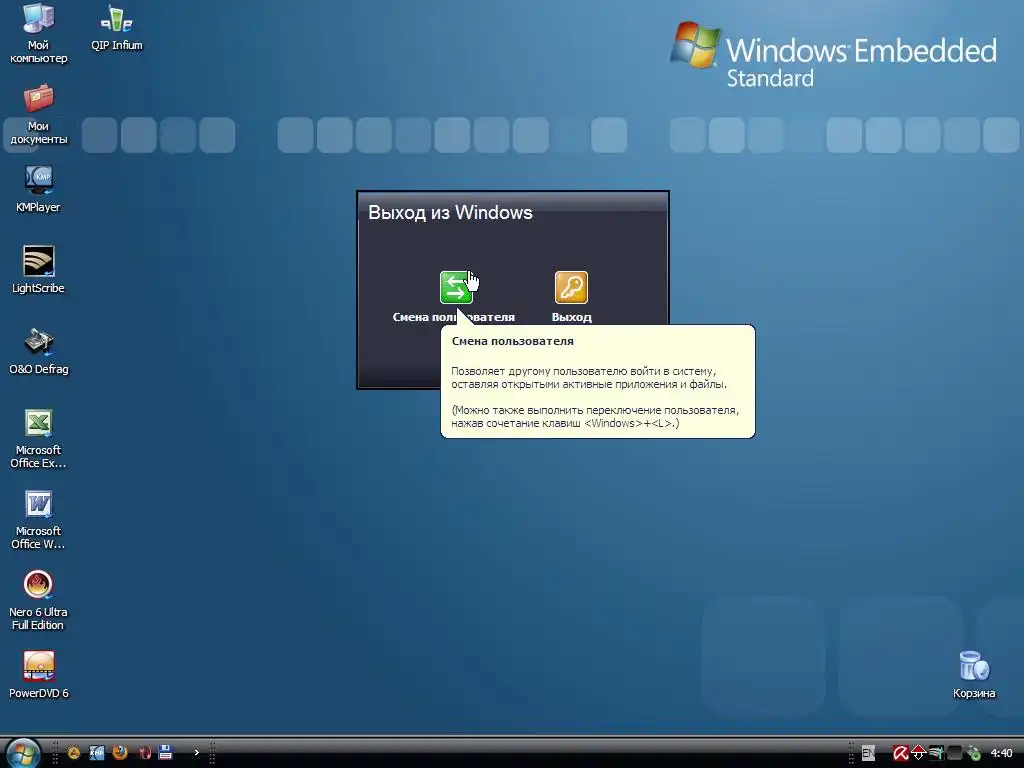Screen dimensions: 1024x768
Task: Click the red quick launch icon beside Firefox
Action: coord(144,753)
